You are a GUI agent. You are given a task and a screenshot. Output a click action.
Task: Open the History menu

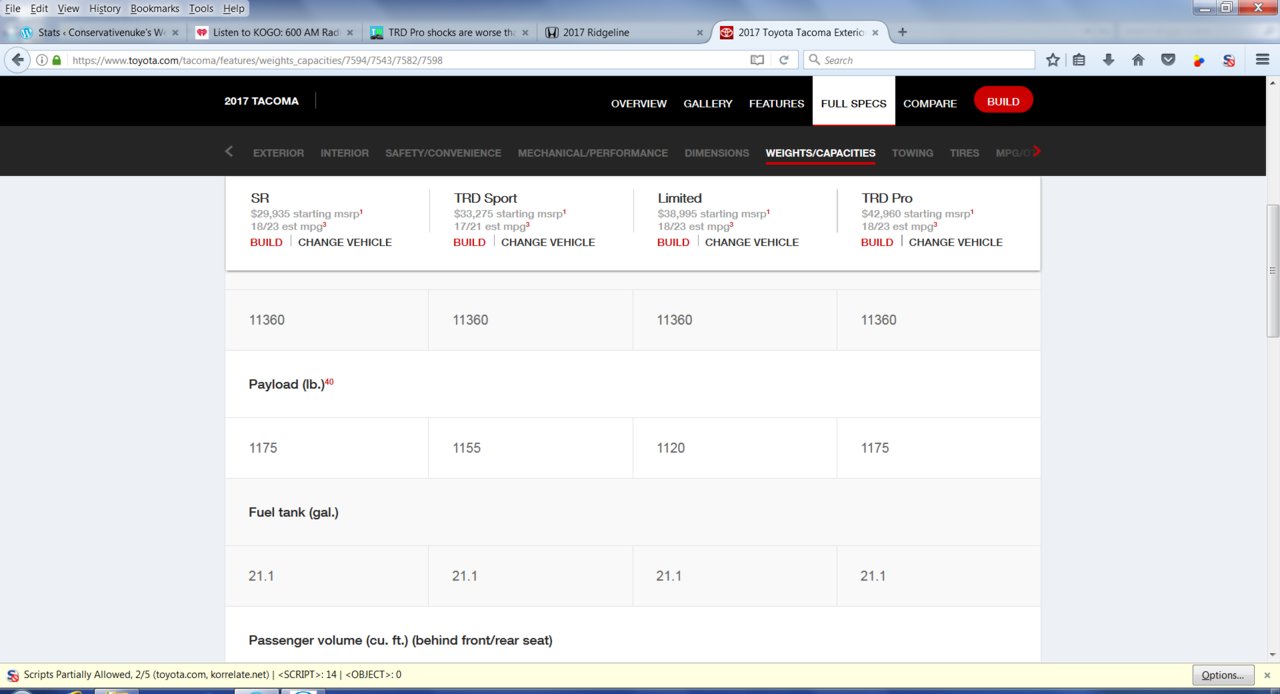pyautogui.click(x=105, y=8)
